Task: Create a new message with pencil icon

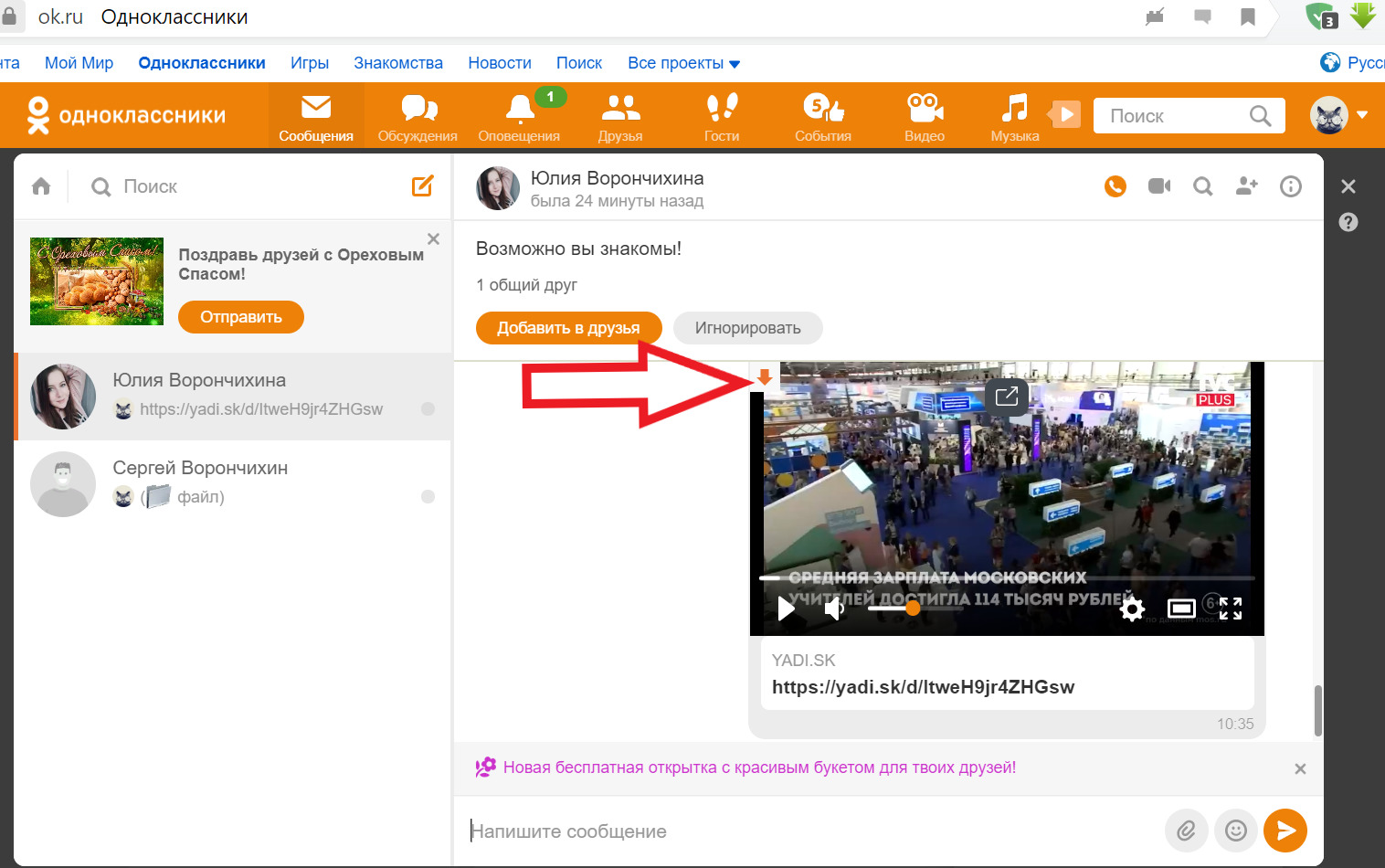Action: pyautogui.click(x=422, y=186)
